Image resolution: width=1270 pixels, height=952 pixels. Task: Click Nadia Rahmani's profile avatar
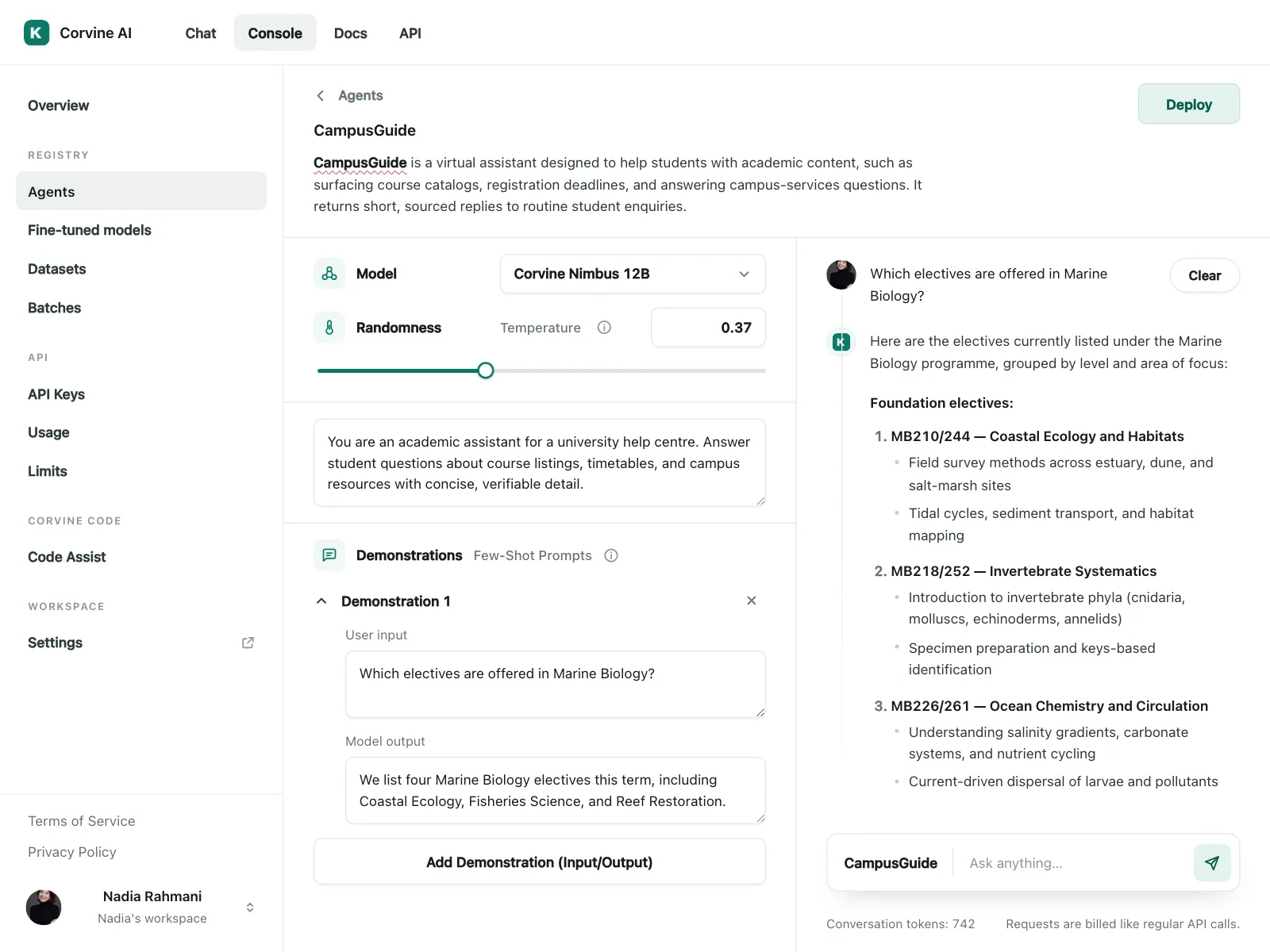(44, 907)
